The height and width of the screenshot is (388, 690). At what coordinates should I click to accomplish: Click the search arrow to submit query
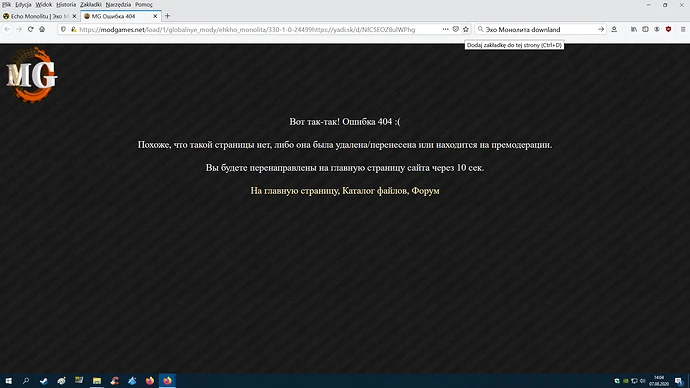tap(601, 29)
